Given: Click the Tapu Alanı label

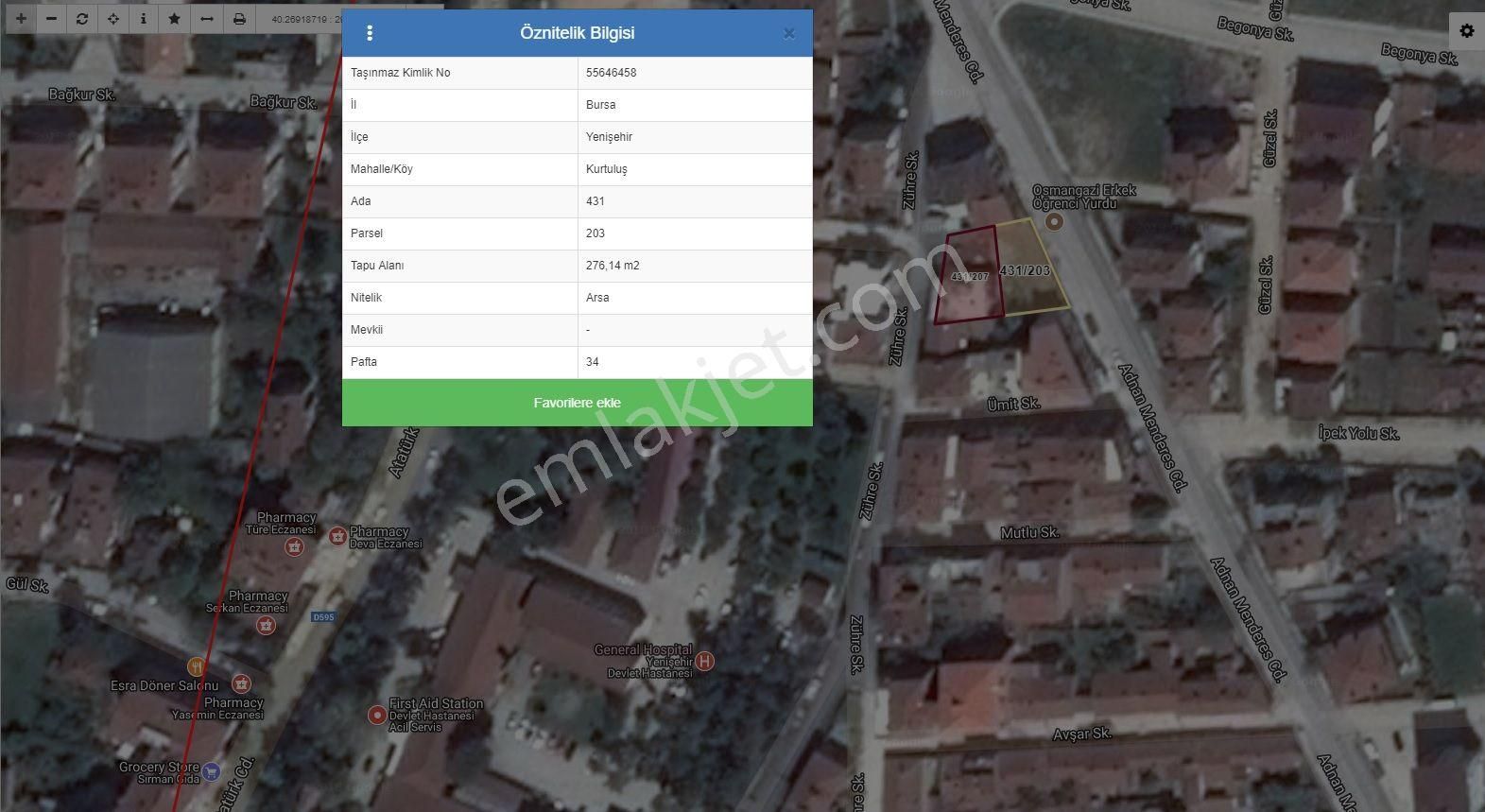Looking at the screenshot, I should click(377, 266).
